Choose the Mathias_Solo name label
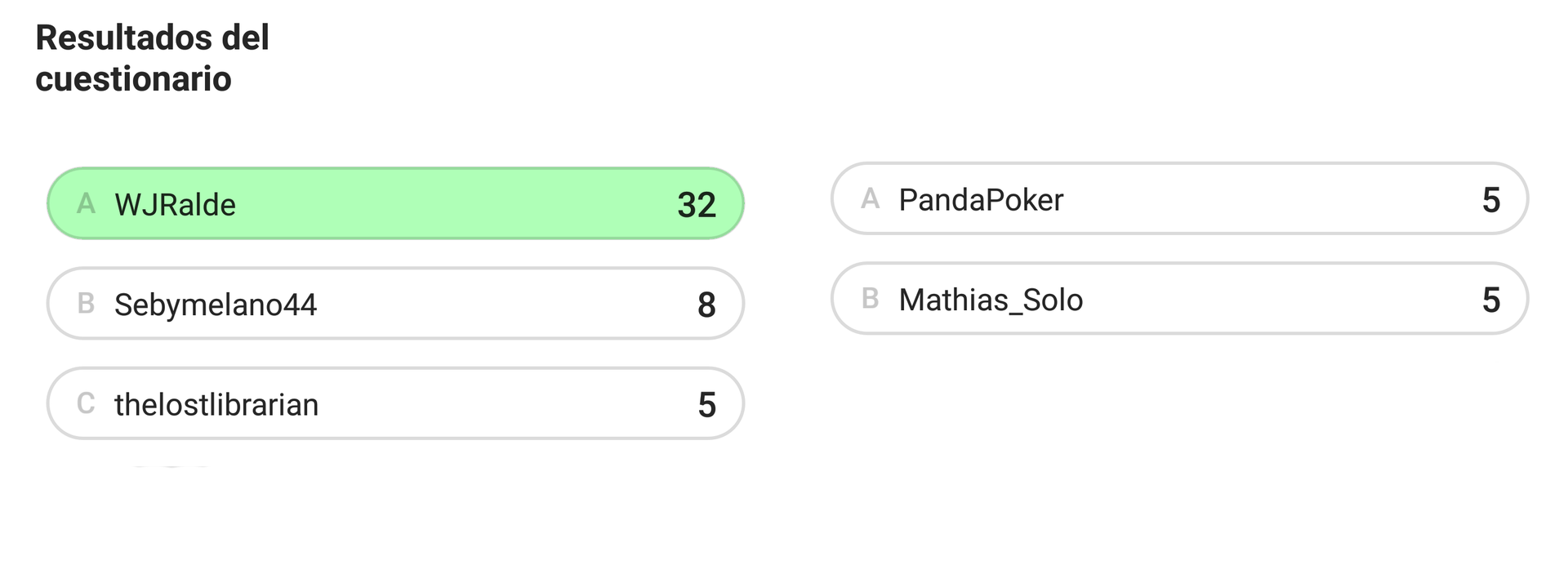This screenshot has height=574, width=1568. (991, 300)
